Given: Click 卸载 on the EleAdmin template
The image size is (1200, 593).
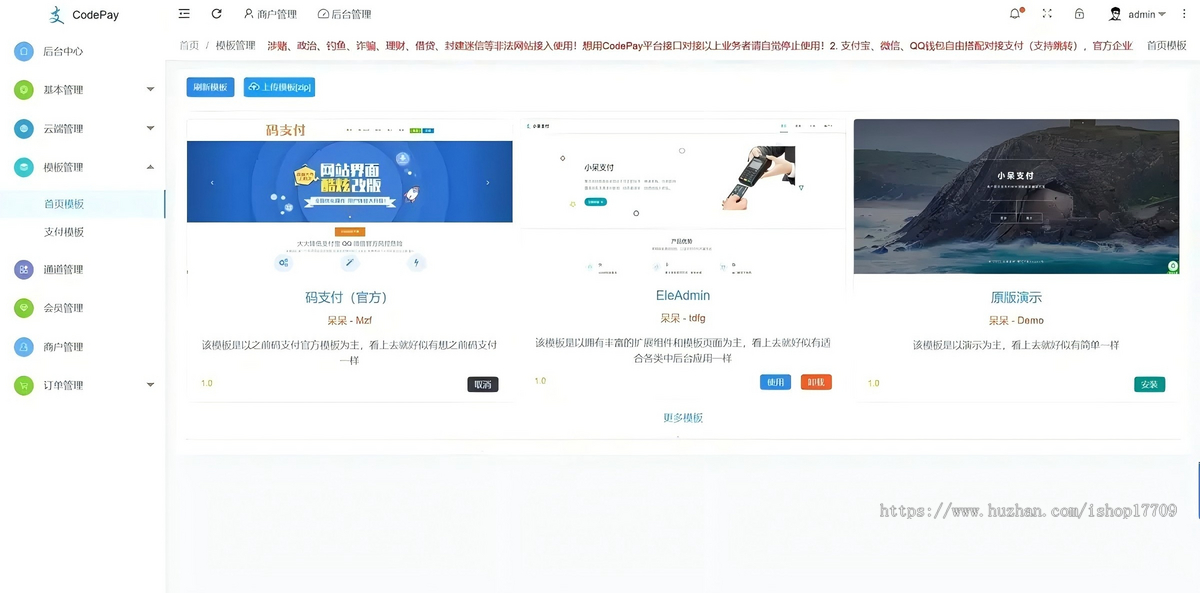Looking at the screenshot, I should coord(816,382).
